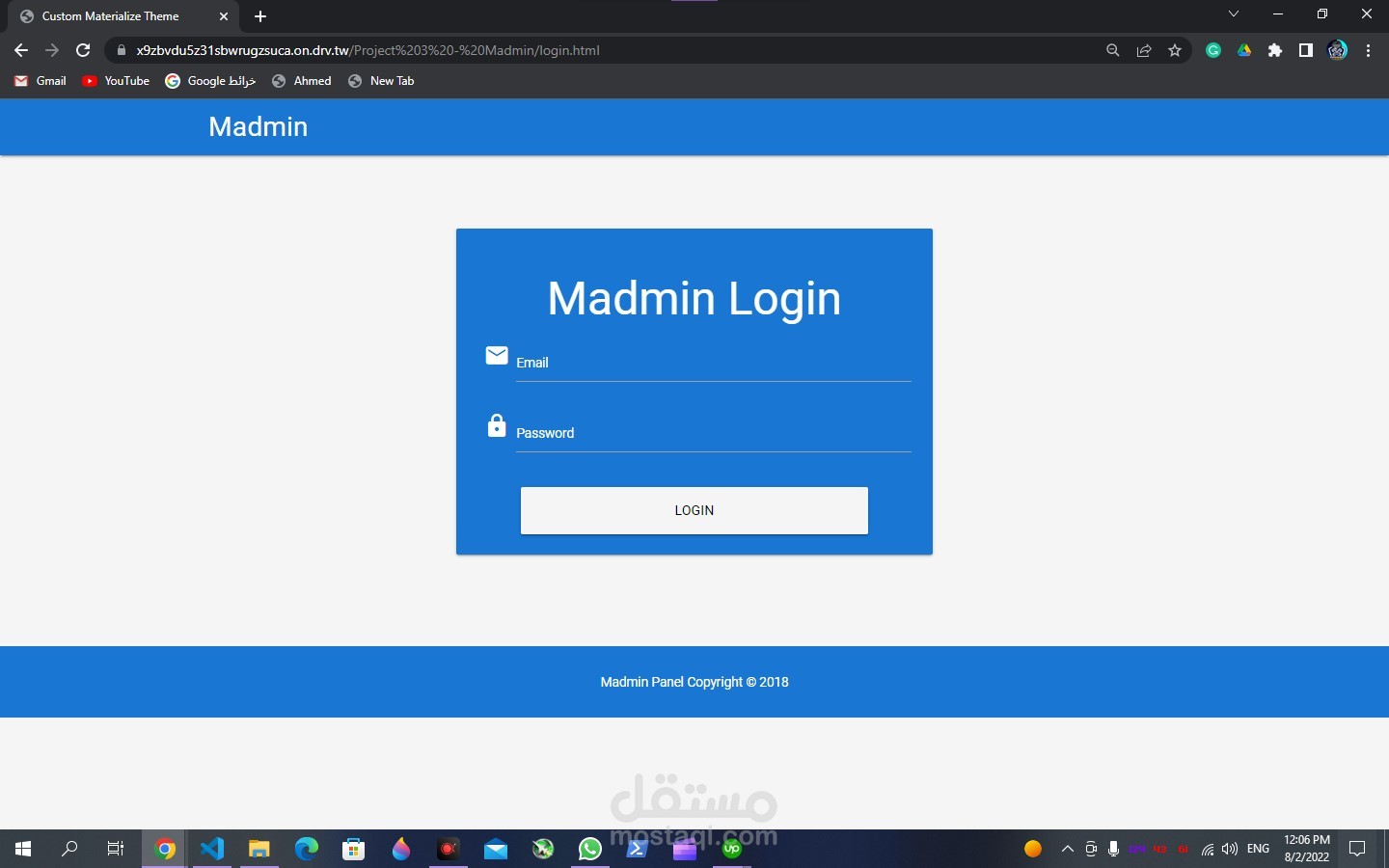Open Visual Studio Code from the taskbar

coord(212,849)
